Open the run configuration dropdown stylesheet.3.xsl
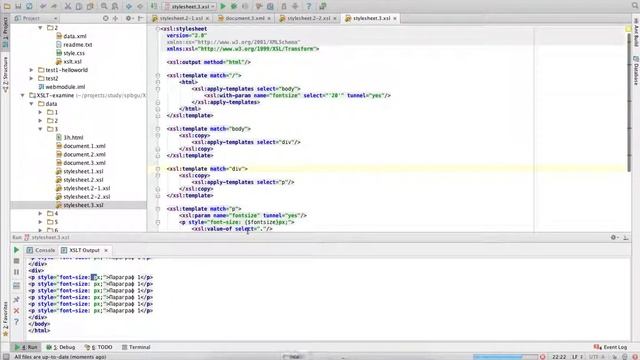Viewport: 640px width, 360px height. (x=189, y=7)
